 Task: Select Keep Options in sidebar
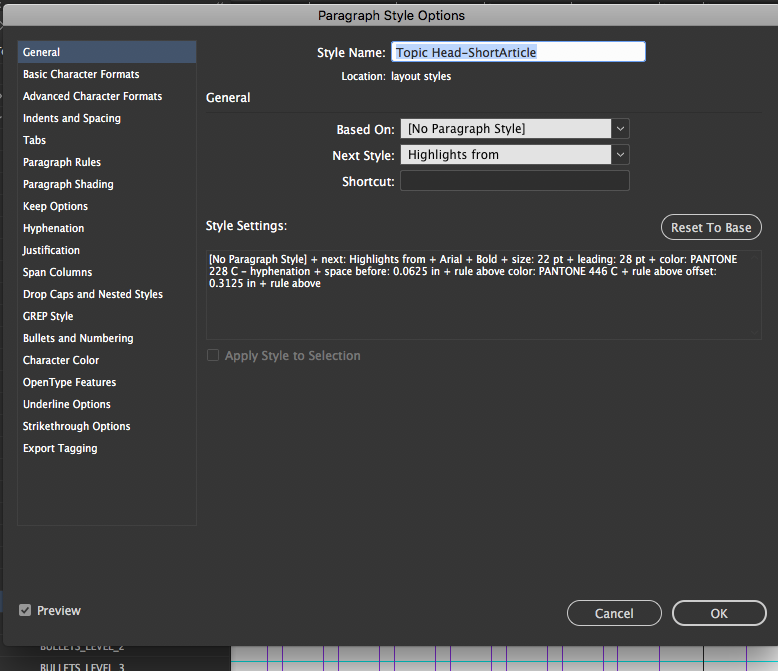107,206
